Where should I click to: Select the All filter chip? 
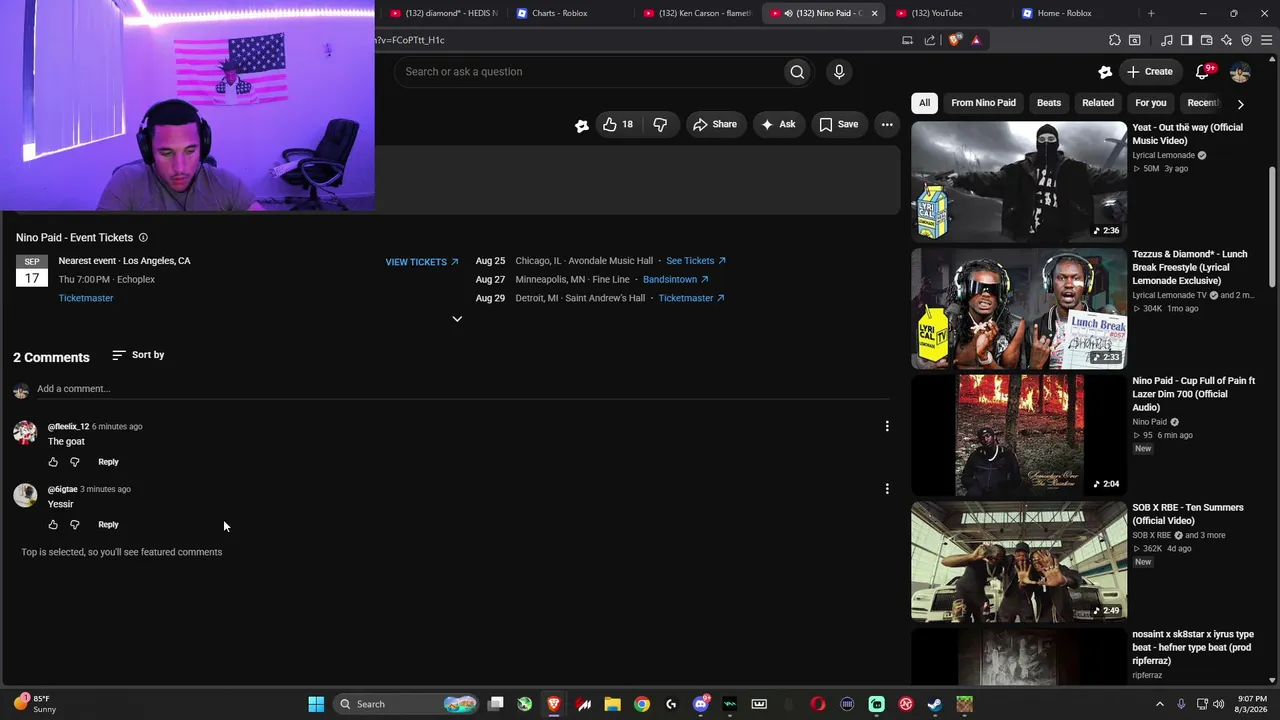(925, 103)
